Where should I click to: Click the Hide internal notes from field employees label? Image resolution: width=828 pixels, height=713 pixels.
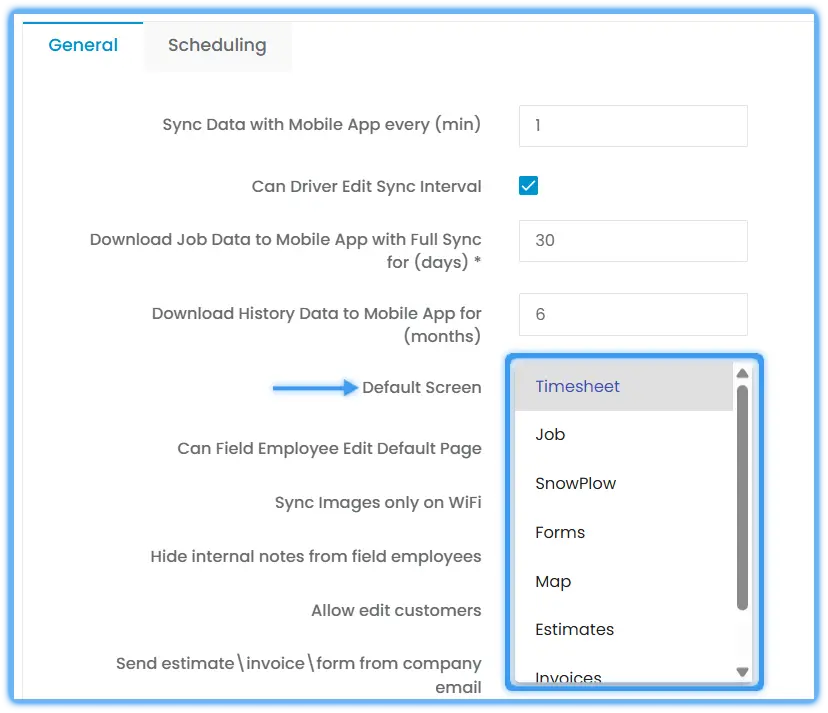tap(316, 556)
